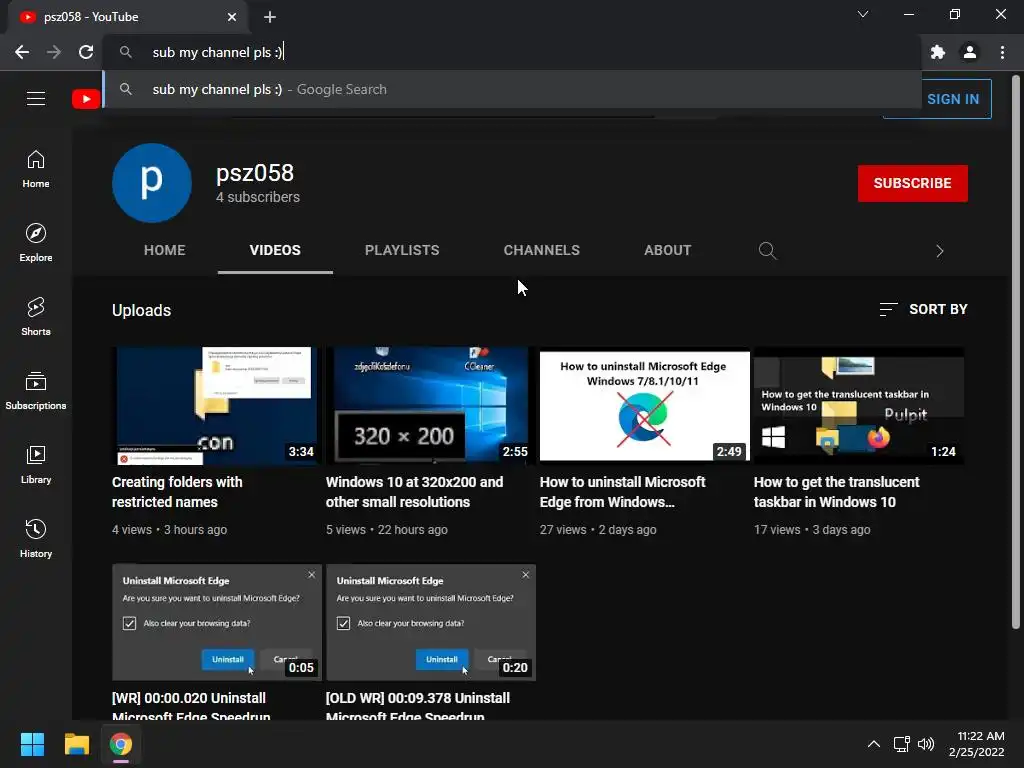Image resolution: width=1024 pixels, height=768 pixels.
Task: Click the Chrome taskbar icon
Action: point(121,744)
